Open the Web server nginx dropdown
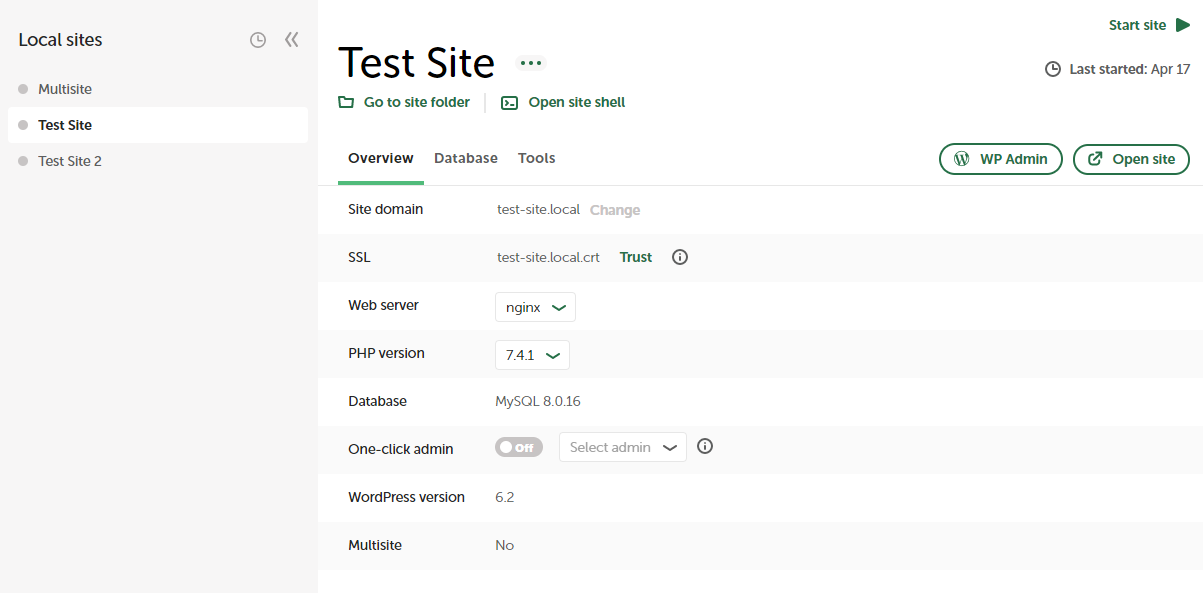 coord(535,307)
